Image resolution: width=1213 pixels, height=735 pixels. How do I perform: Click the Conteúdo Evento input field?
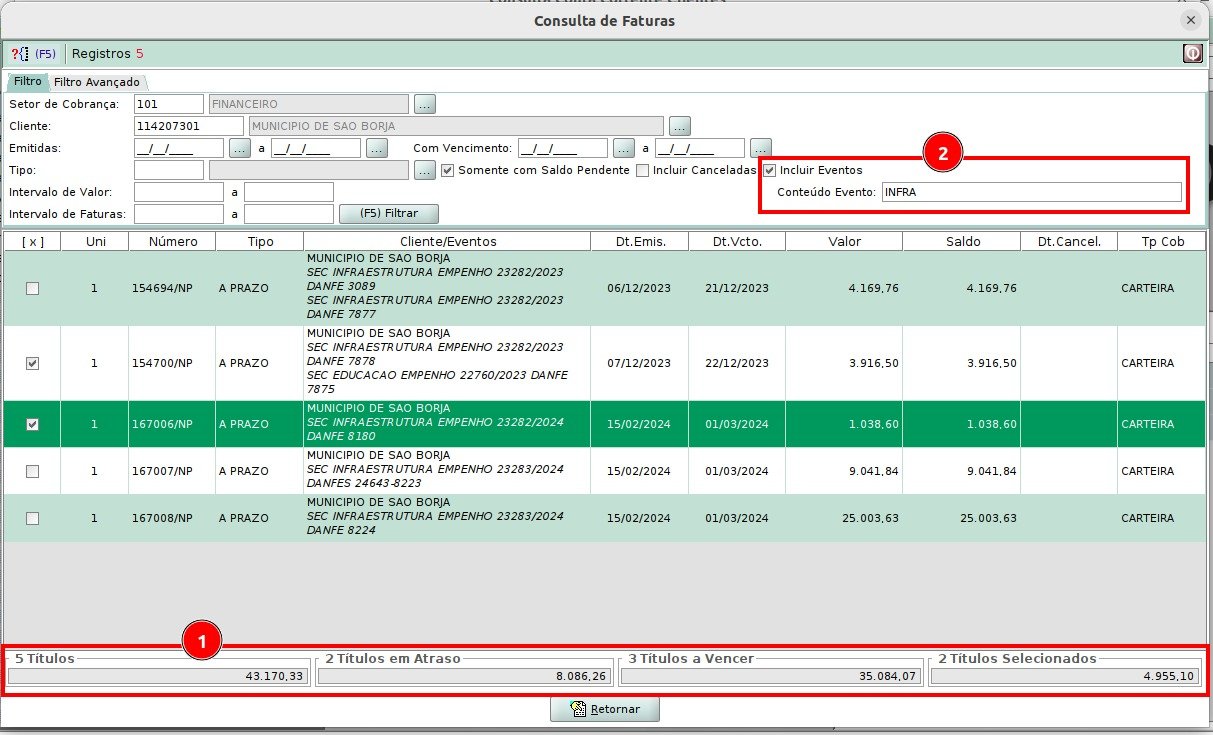[x=1030, y=192]
